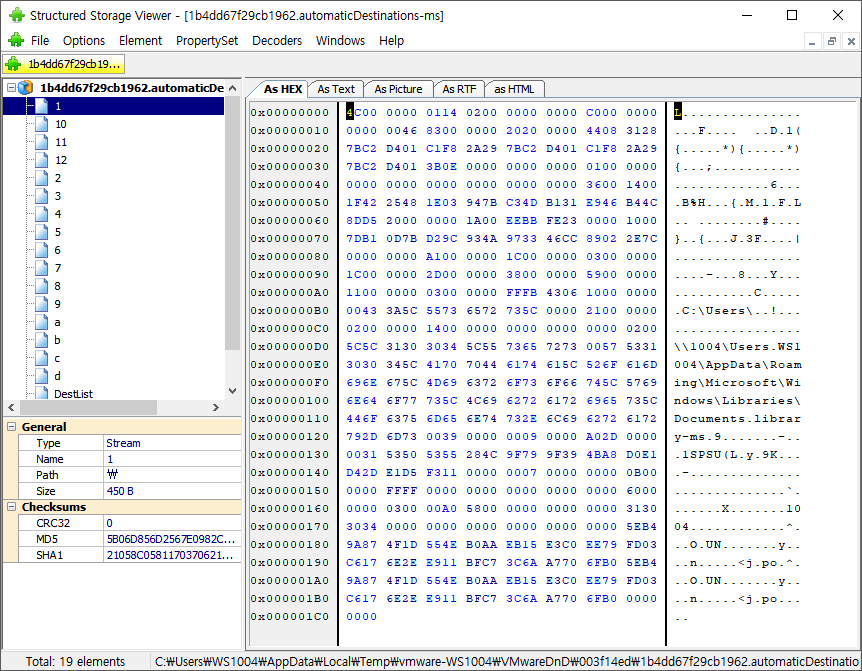Open the Options menu
862x671 pixels.
tap(84, 41)
